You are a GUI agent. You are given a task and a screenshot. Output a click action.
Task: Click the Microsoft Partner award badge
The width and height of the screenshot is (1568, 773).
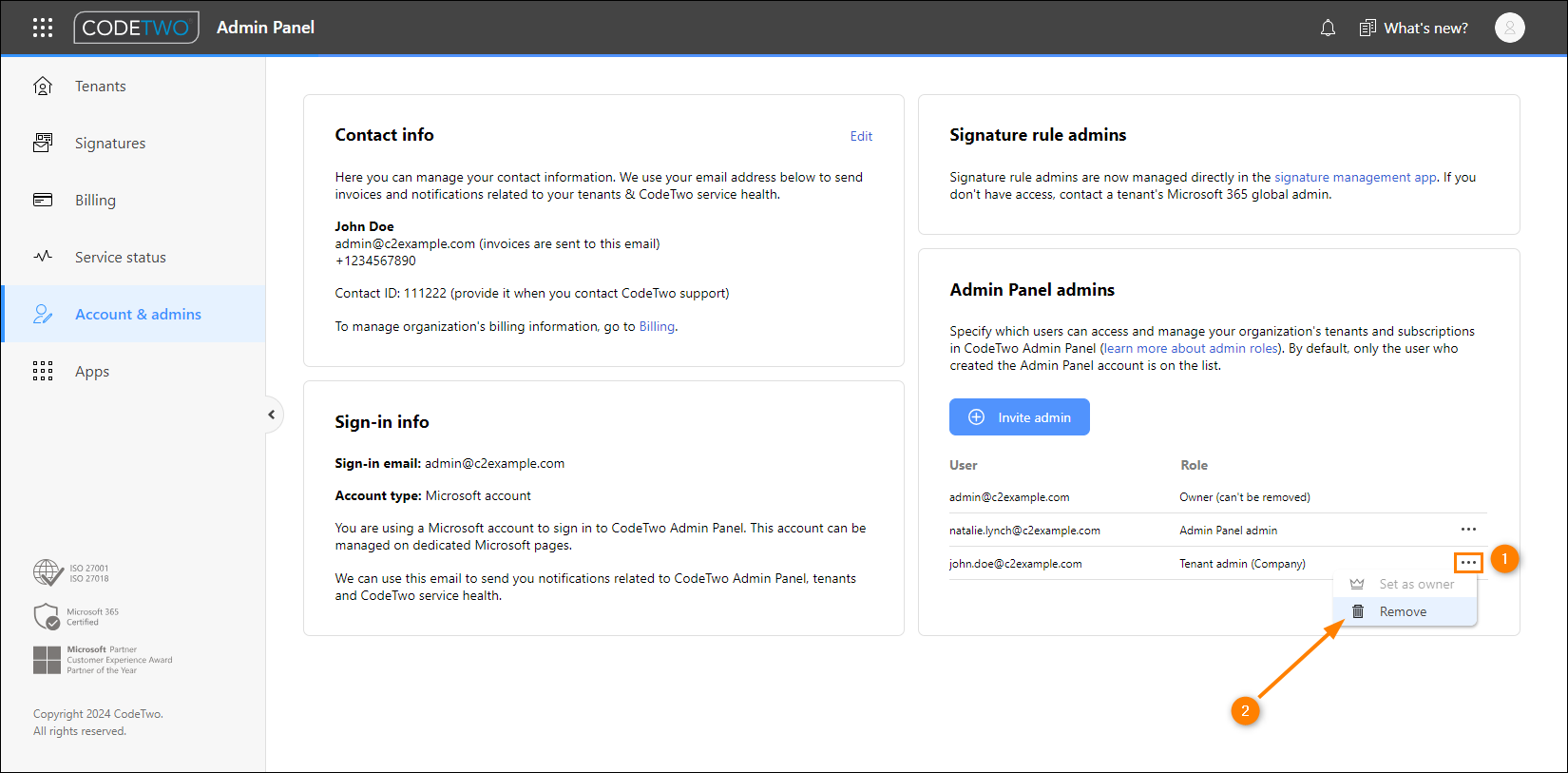tap(103, 660)
